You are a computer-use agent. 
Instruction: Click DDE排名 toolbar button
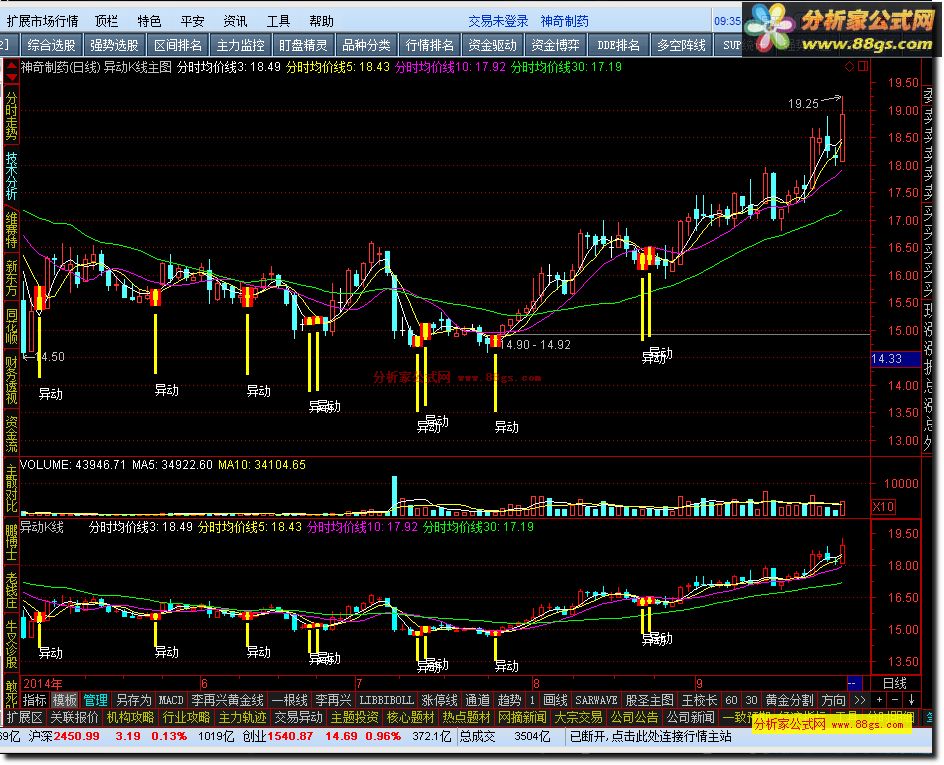point(618,45)
